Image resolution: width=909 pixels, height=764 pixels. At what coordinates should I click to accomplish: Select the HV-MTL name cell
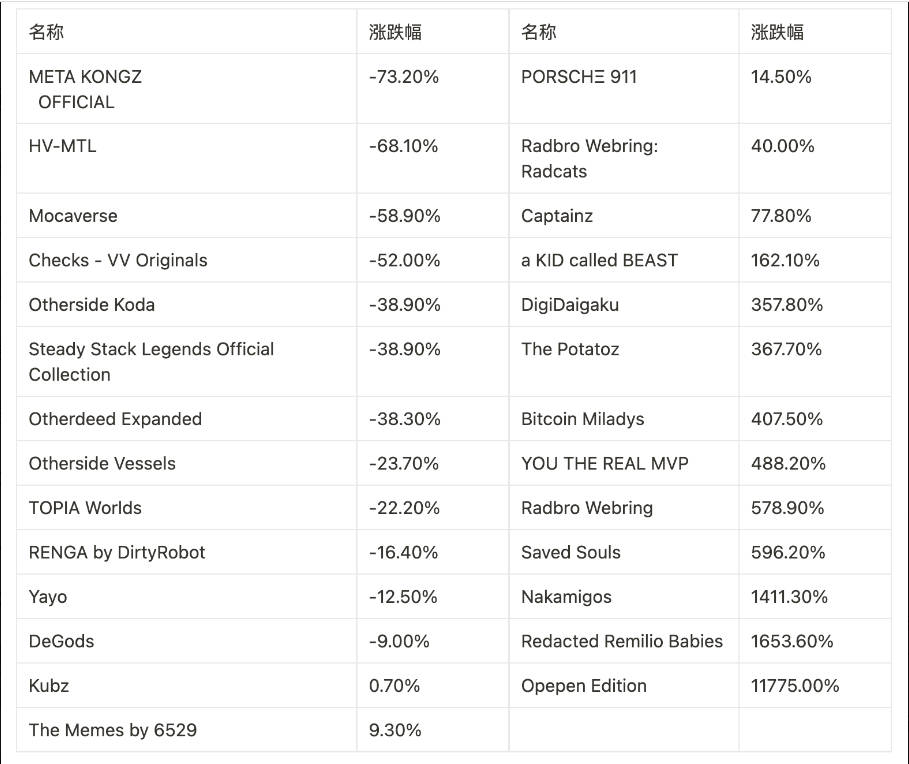tap(63, 146)
